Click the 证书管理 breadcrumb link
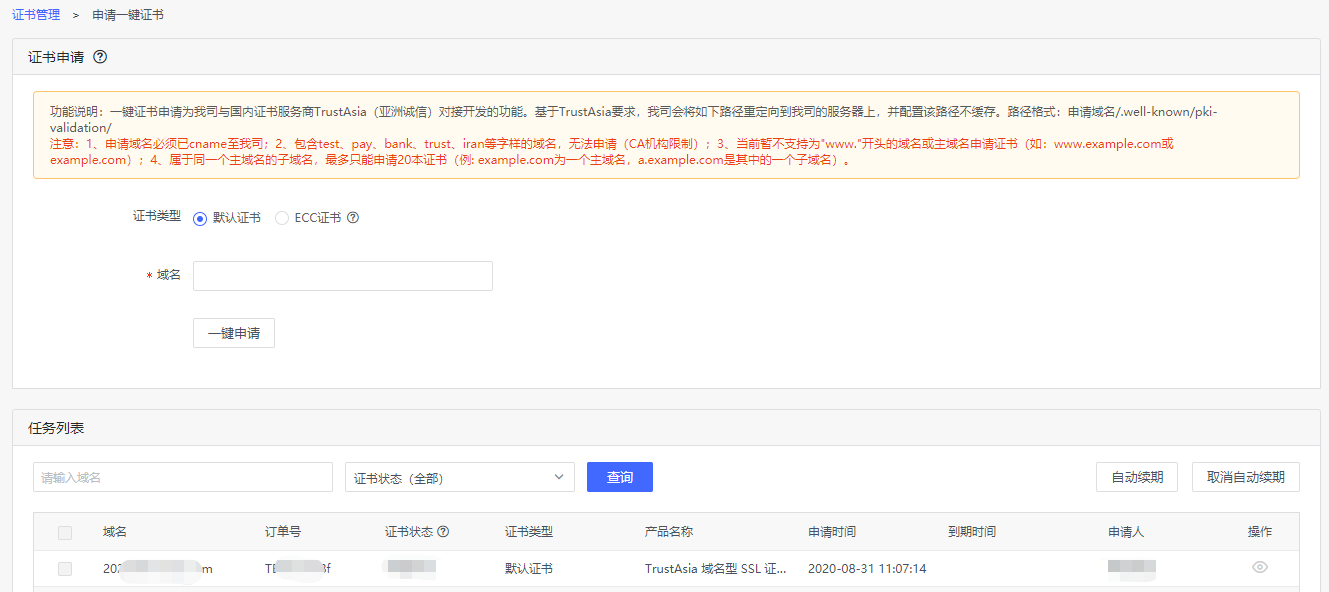The image size is (1329, 592). click(36, 15)
